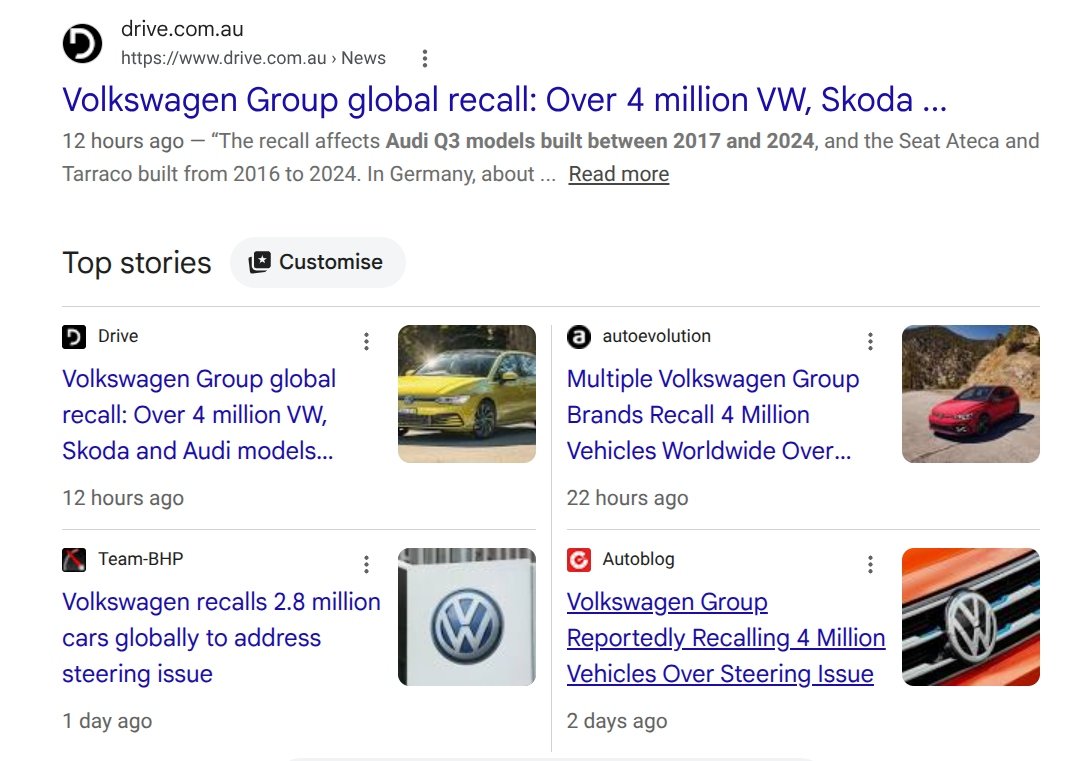The width and height of the screenshot is (1087, 761).
Task: Click the Team-BHP source name label
Action: coord(141,559)
